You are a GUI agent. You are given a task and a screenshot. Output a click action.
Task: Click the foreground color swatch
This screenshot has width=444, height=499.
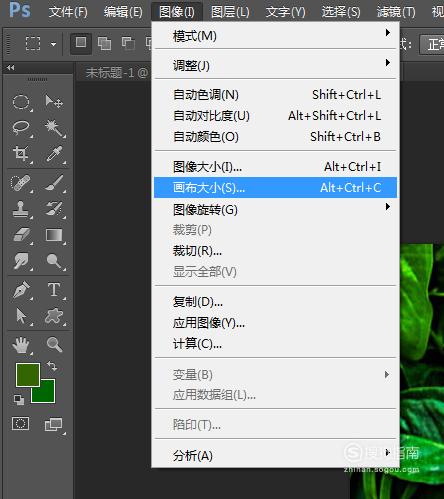tap(28, 375)
